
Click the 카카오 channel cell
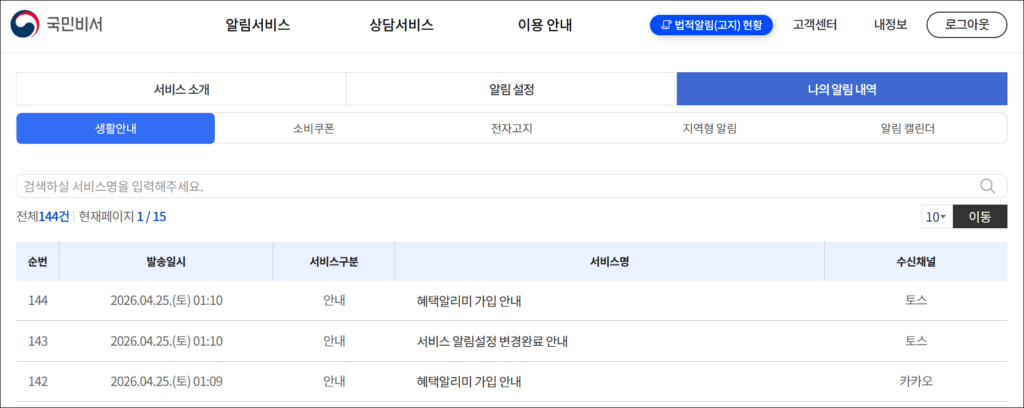[916, 382]
